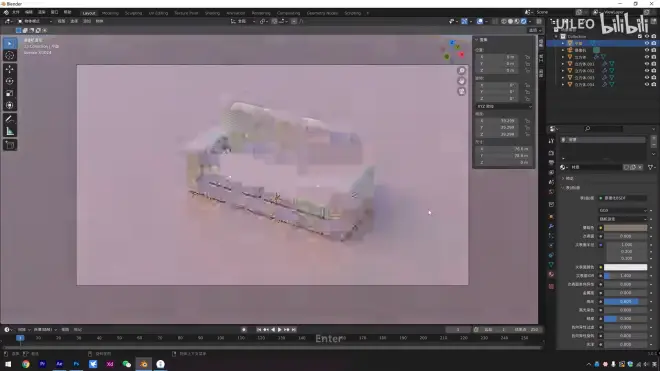Image resolution: width=660 pixels, height=371 pixels.
Task: Switch to the Geometry Nodes workspace tab
Action: tap(322, 13)
